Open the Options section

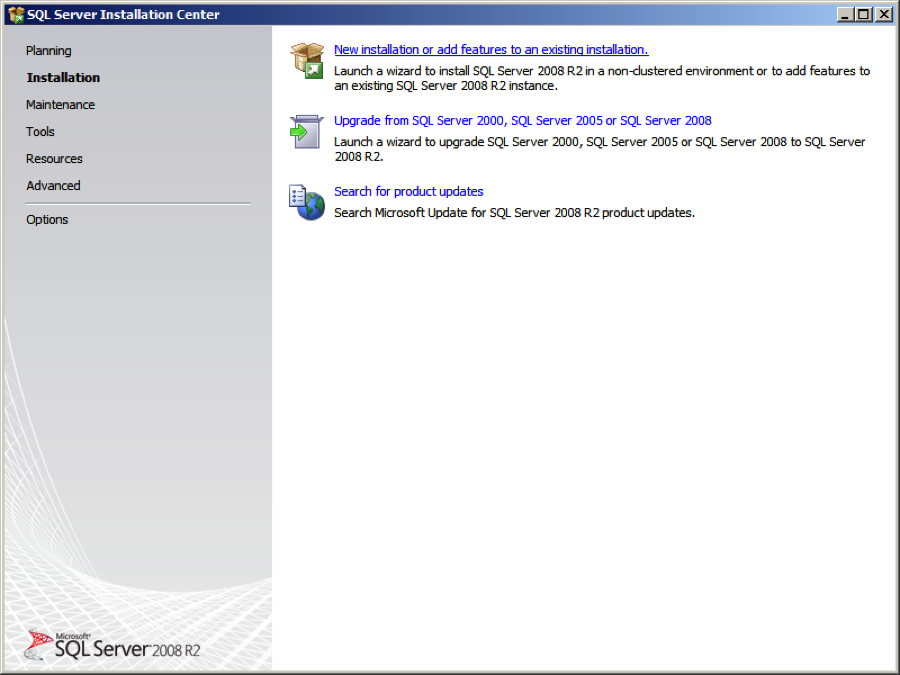pyautogui.click(x=47, y=219)
